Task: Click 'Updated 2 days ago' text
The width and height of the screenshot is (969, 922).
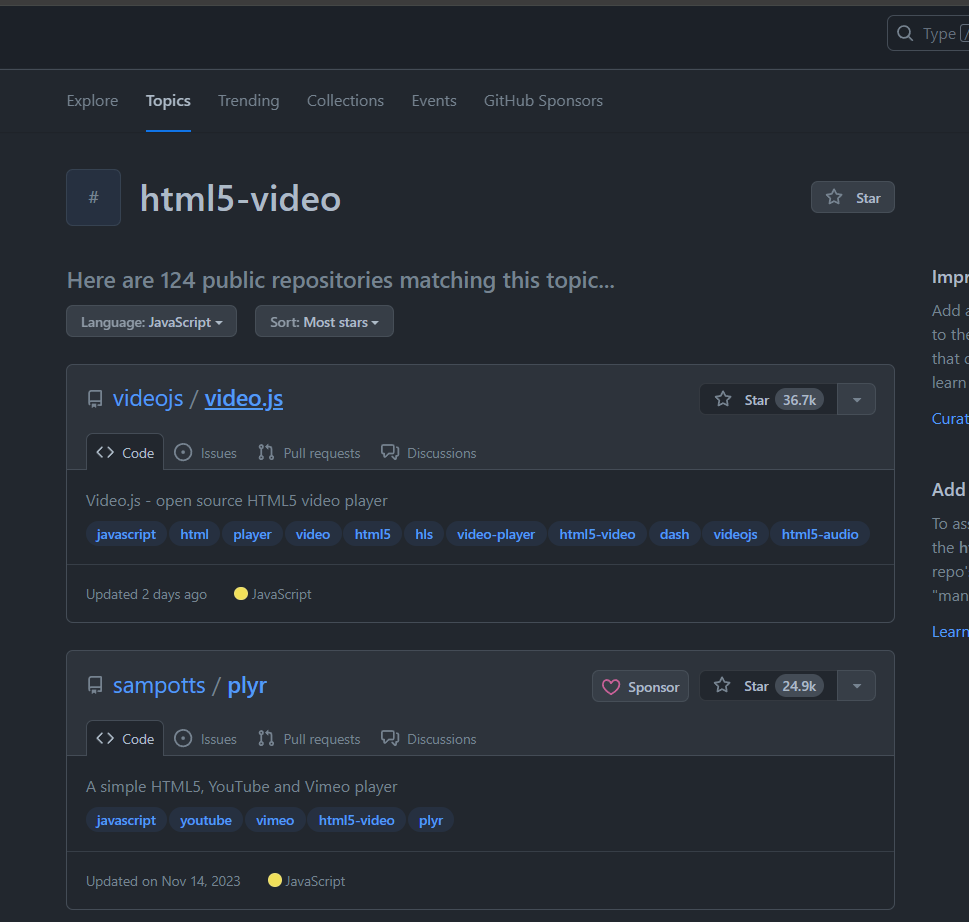Action: pyautogui.click(x=146, y=594)
